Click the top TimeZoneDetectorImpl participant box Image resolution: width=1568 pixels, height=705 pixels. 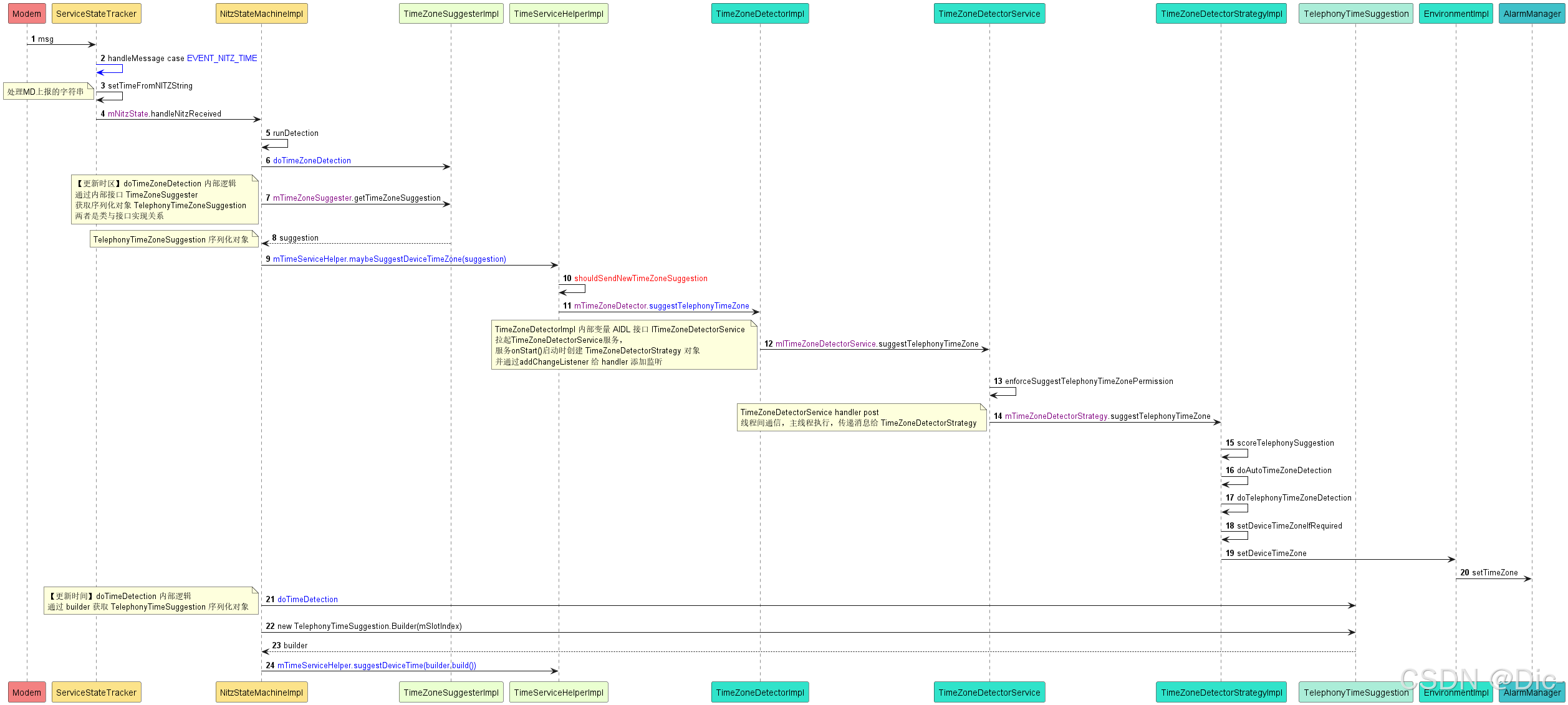760,14
